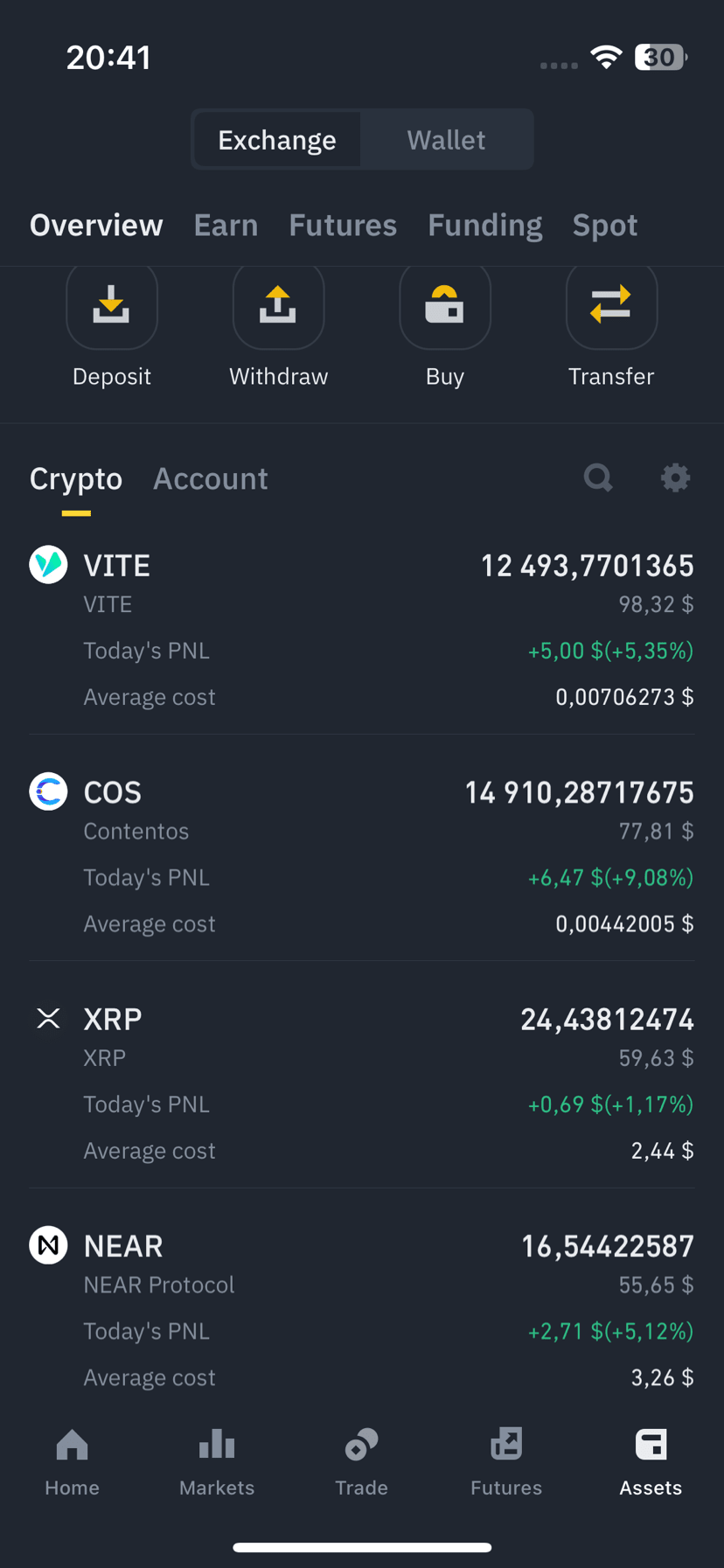Select the Funding tab
Image resolution: width=724 pixels, height=1568 pixels.
coord(484,225)
